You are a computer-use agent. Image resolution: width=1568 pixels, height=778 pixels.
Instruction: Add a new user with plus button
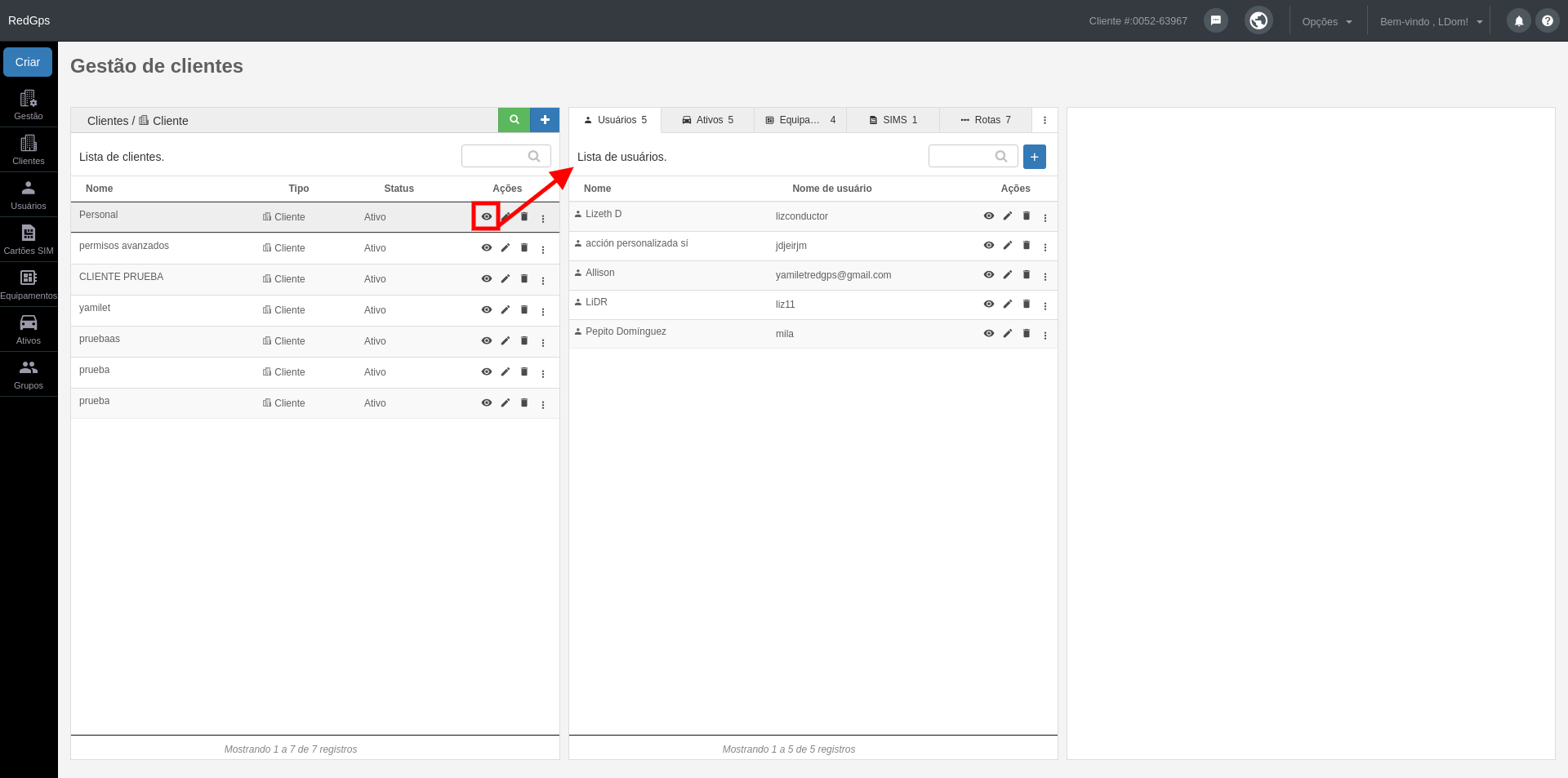1035,157
